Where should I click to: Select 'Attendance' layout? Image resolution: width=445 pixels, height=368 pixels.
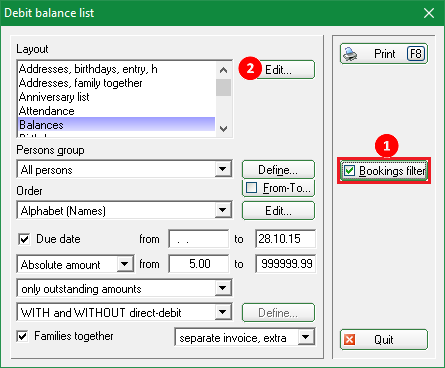point(117,111)
